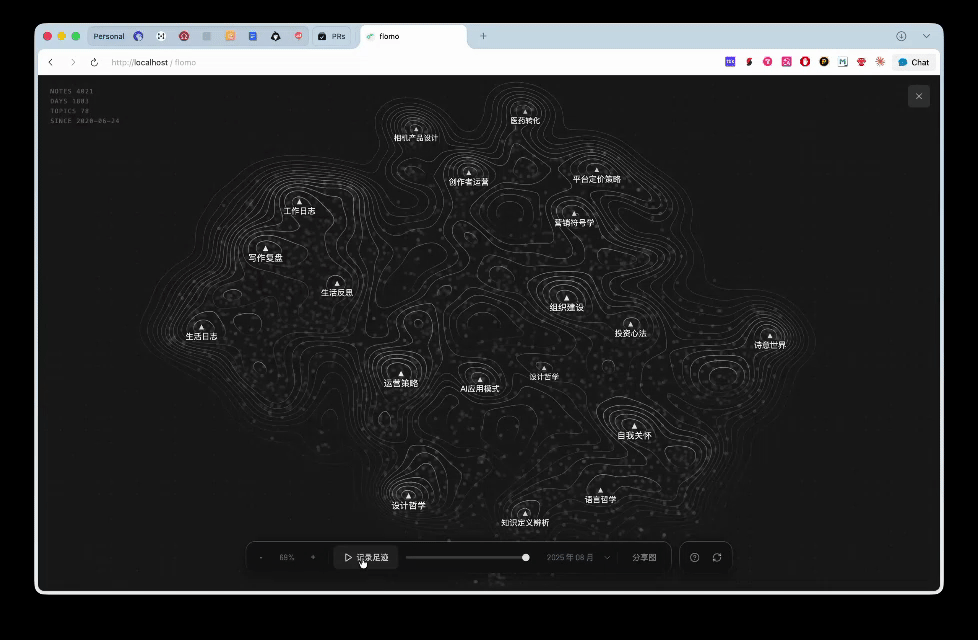978x640 pixels.
Task: Click the 组织建设 topic label
Action: [567, 308]
